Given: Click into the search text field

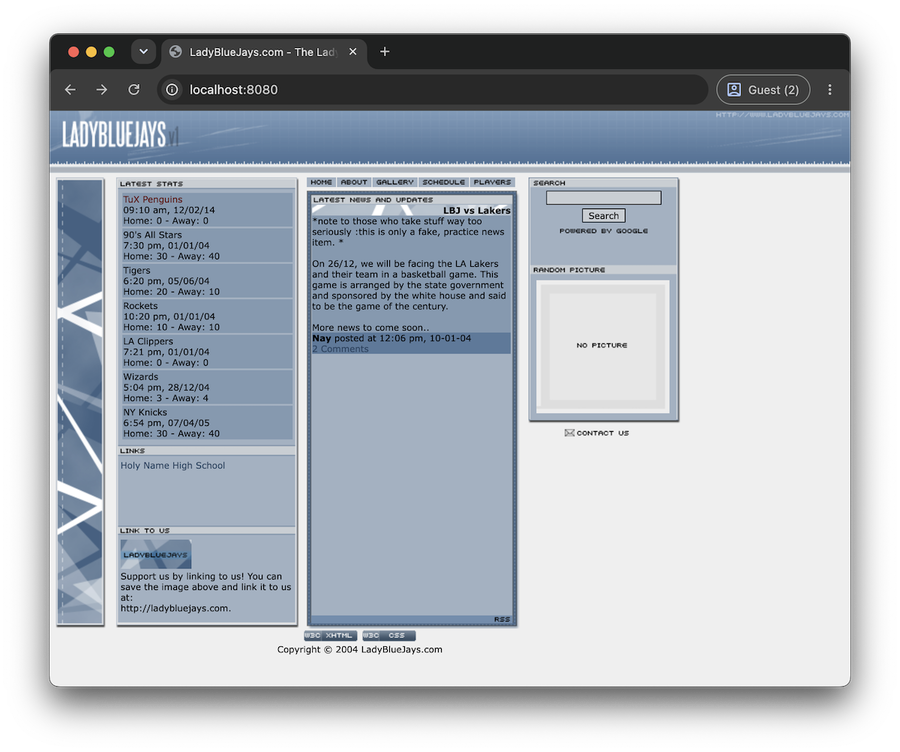Looking at the screenshot, I should tap(603, 198).
